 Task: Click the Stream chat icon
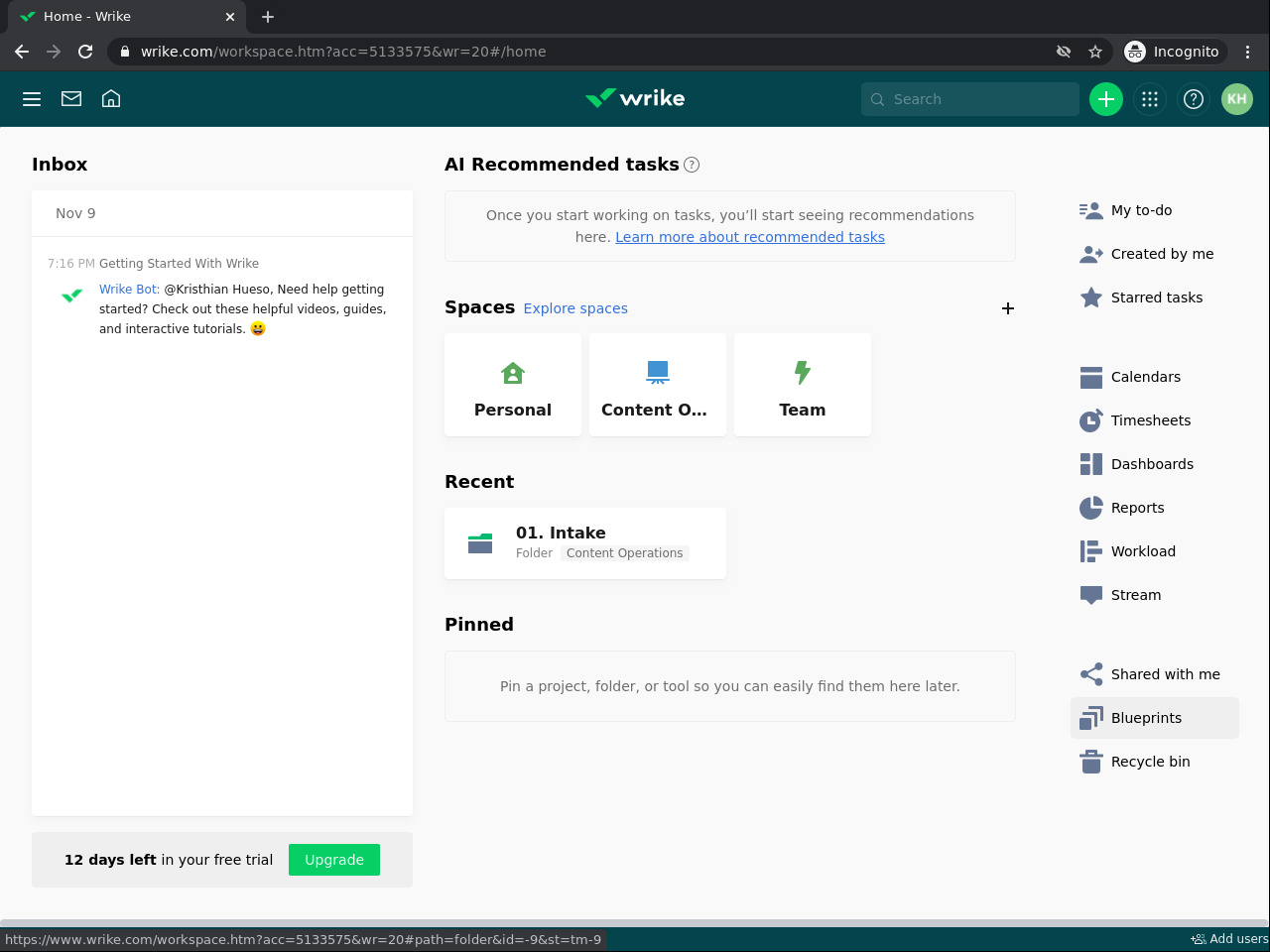tap(1091, 595)
